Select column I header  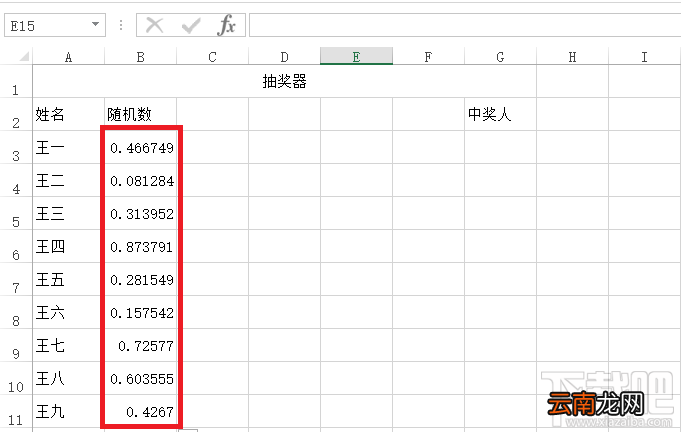click(645, 57)
